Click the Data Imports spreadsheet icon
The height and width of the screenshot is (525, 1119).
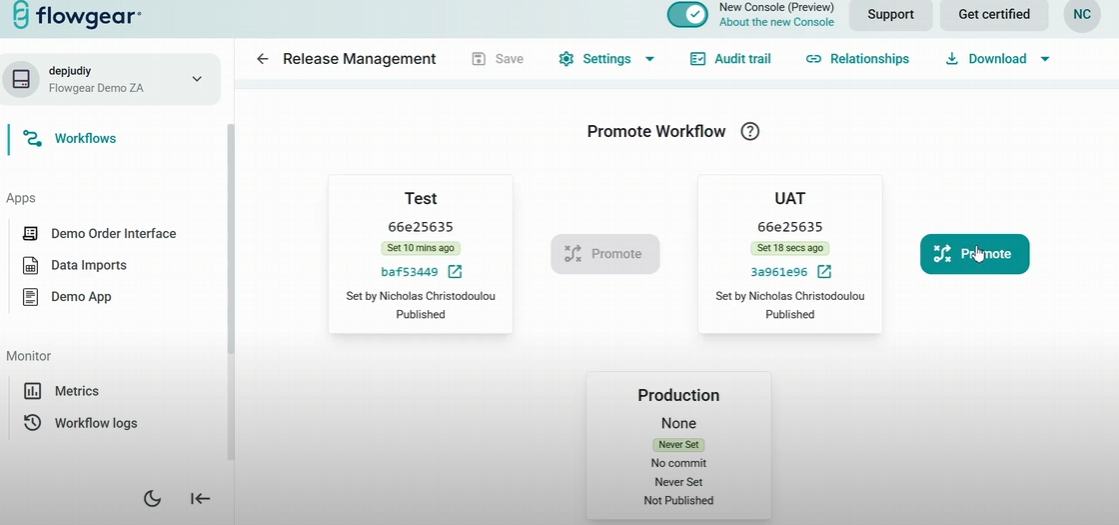(30, 265)
